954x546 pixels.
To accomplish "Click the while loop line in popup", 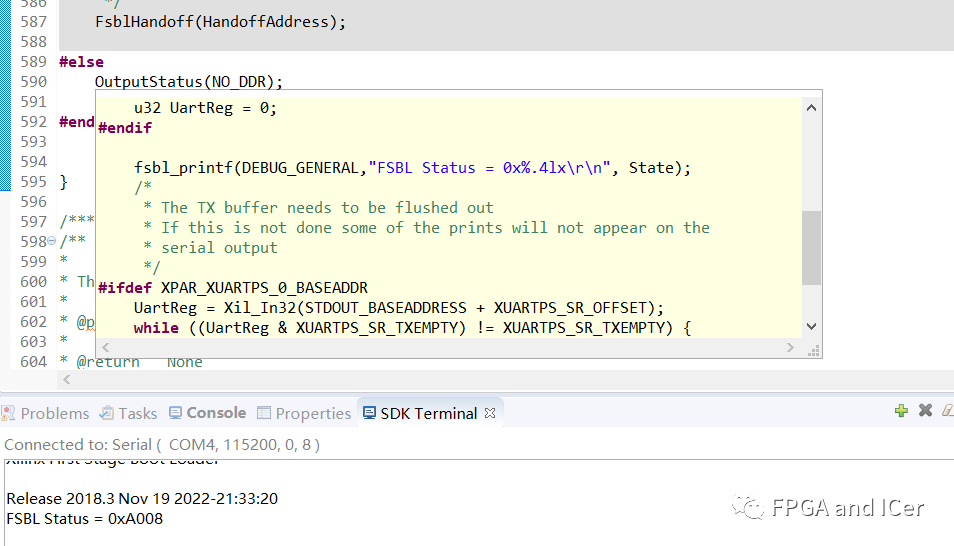I will pyautogui.click(x=413, y=327).
